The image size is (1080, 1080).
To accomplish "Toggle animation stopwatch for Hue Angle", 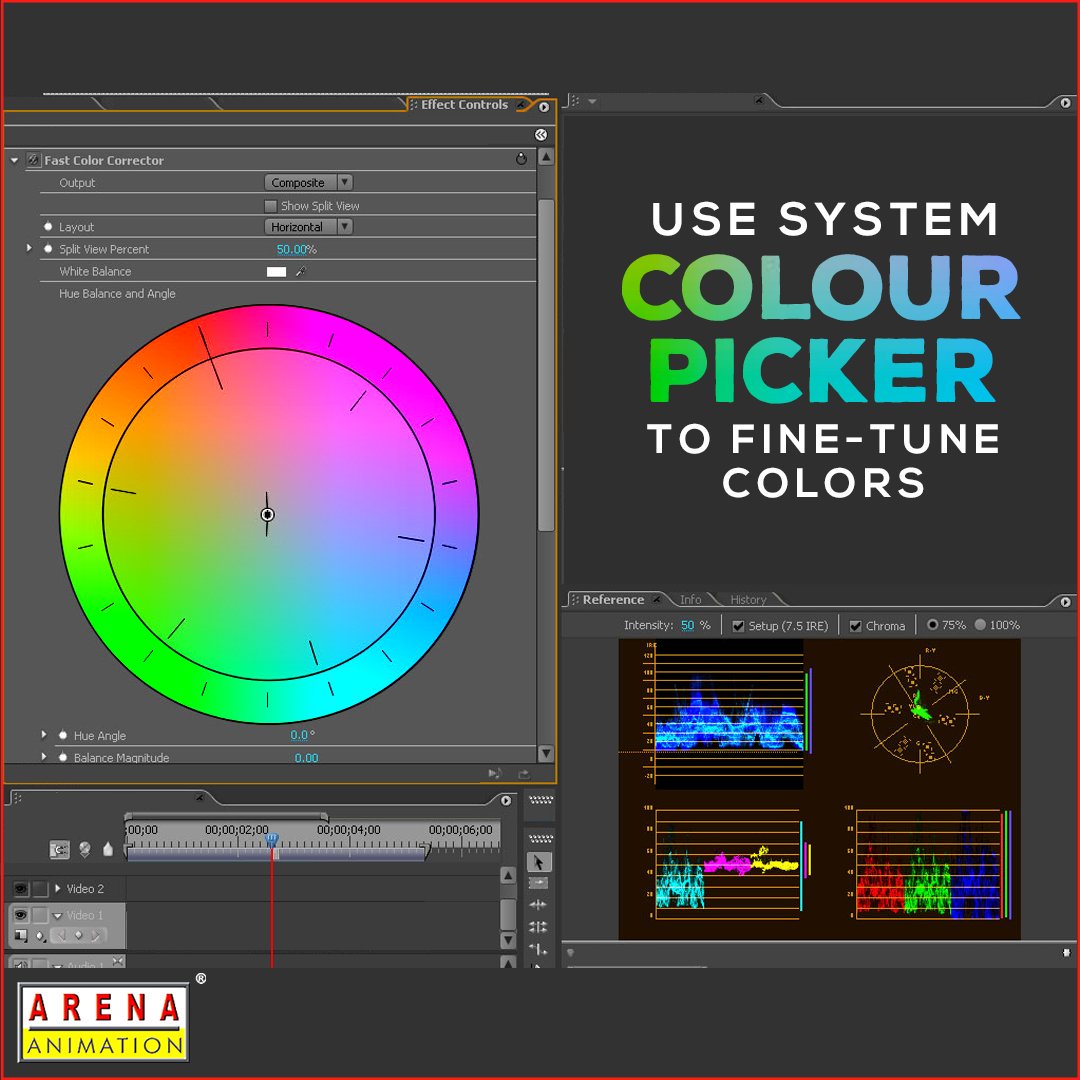I will (x=63, y=735).
